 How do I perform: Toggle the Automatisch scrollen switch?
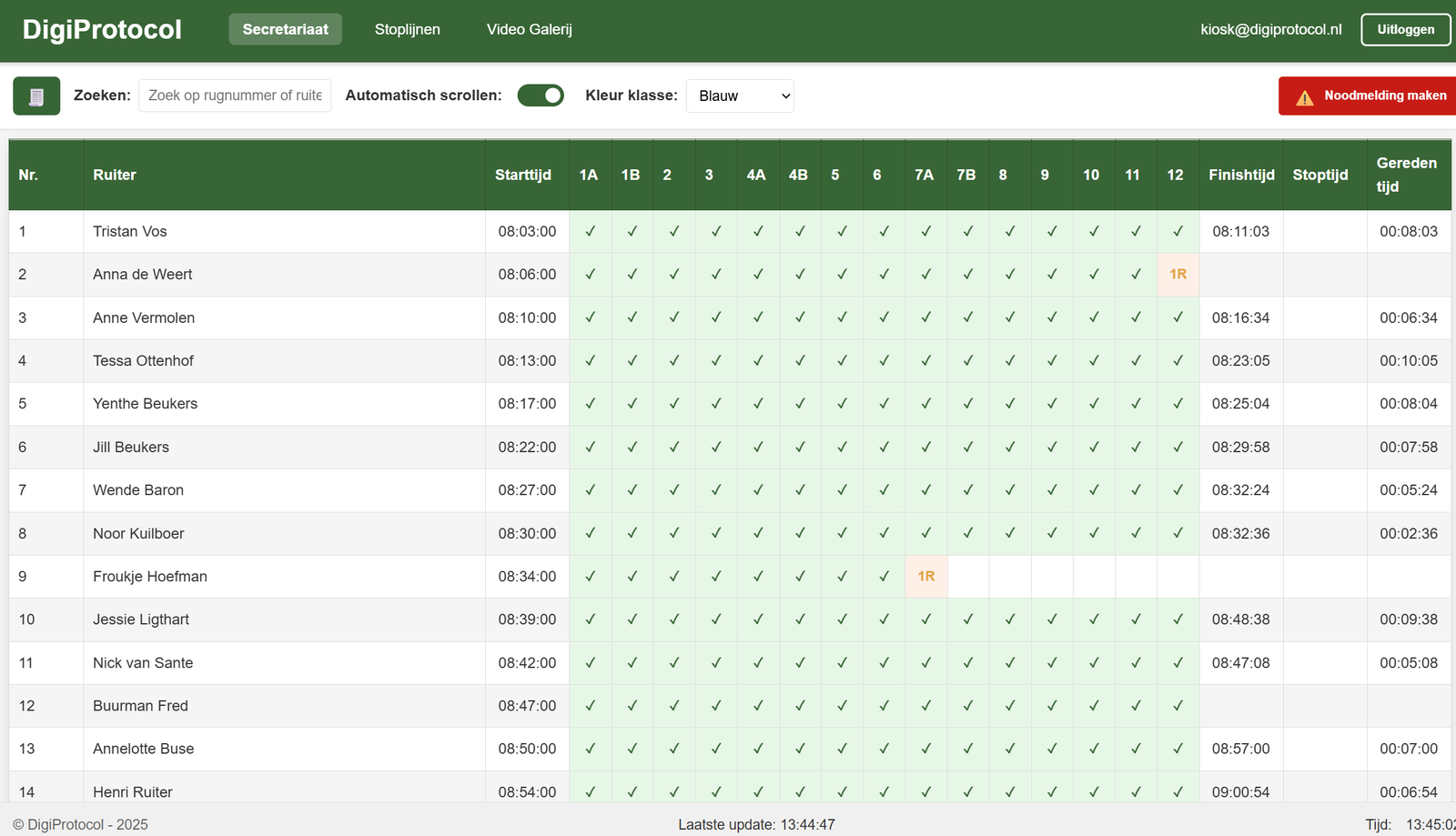click(x=541, y=96)
